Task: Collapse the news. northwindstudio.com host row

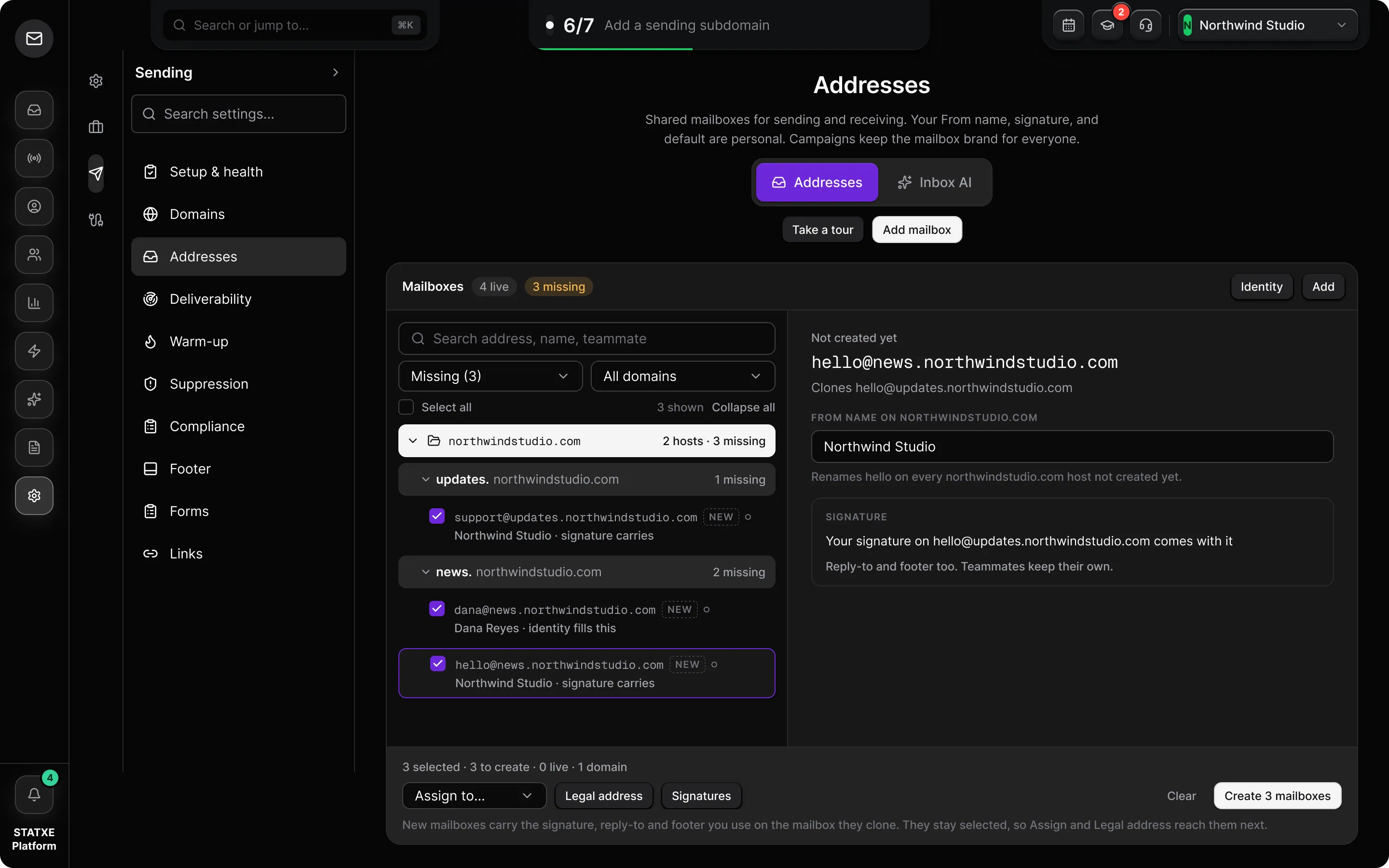Action: [x=586, y=572]
